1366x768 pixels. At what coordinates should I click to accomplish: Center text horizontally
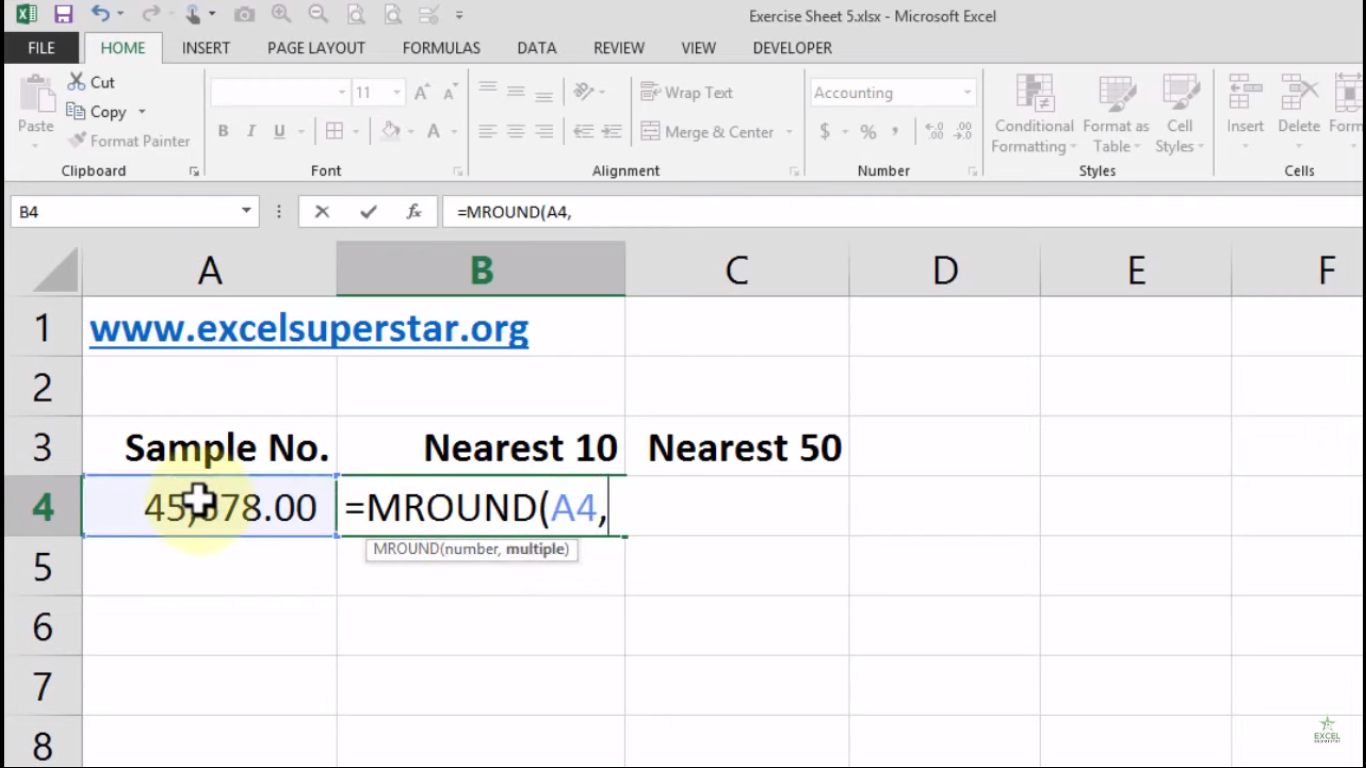click(x=516, y=131)
